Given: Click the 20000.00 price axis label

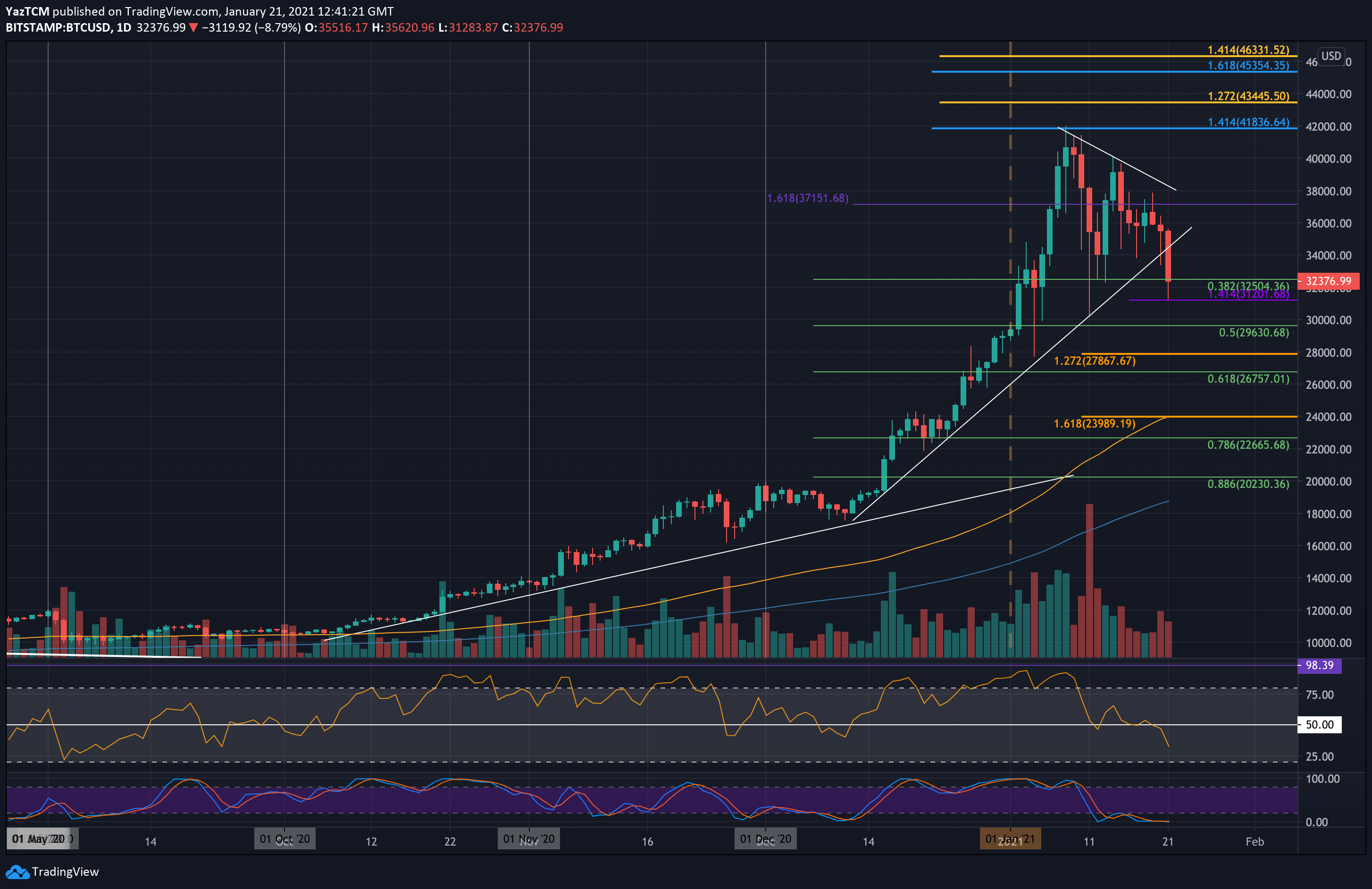Looking at the screenshot, I should tap(1328, 481).
